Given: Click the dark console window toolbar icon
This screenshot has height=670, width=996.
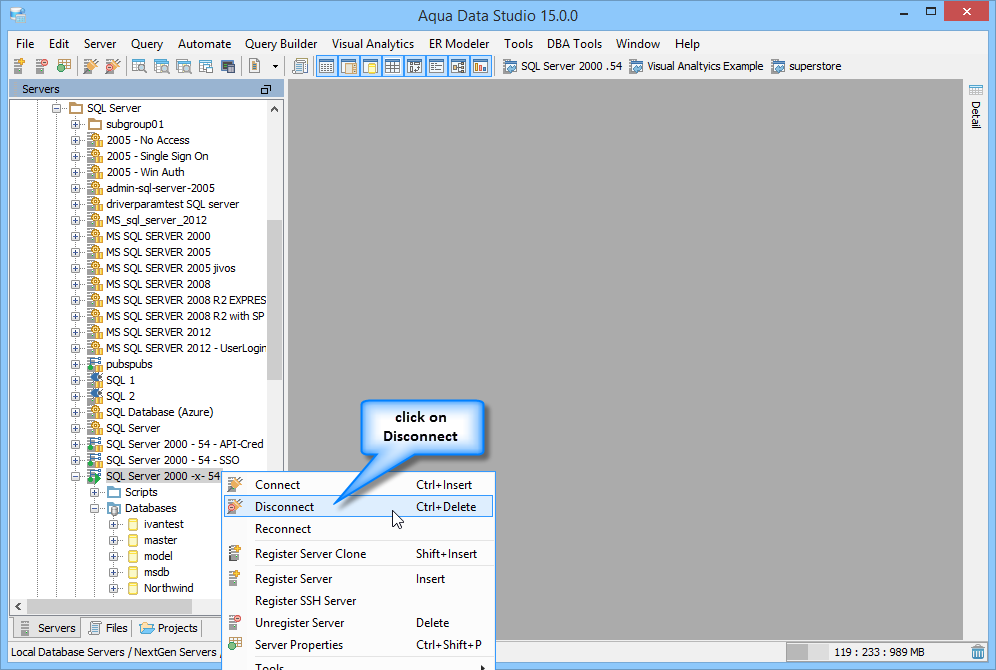Looking at the screenshot, I should (228, 65).
